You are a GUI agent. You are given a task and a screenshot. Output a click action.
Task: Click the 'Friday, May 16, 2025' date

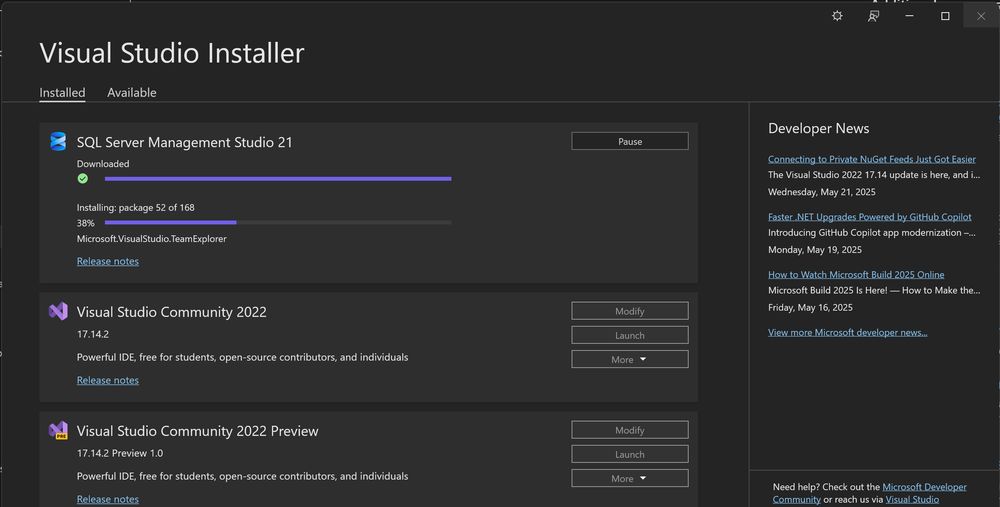click(810, 307)
